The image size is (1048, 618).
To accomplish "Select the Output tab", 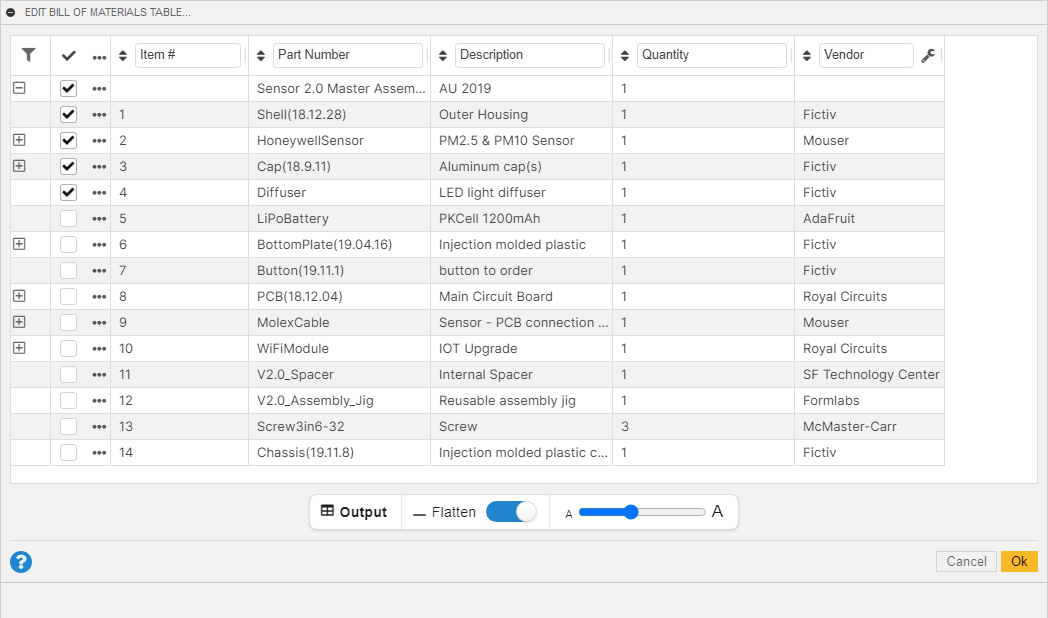I will pos(354,512).
